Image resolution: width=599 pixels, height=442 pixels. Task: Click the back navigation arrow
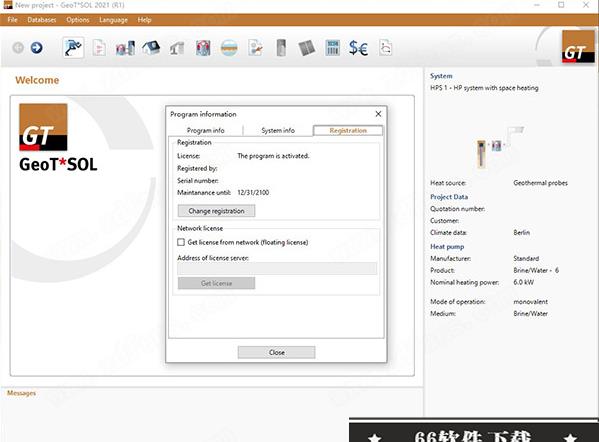coord(18,48)
